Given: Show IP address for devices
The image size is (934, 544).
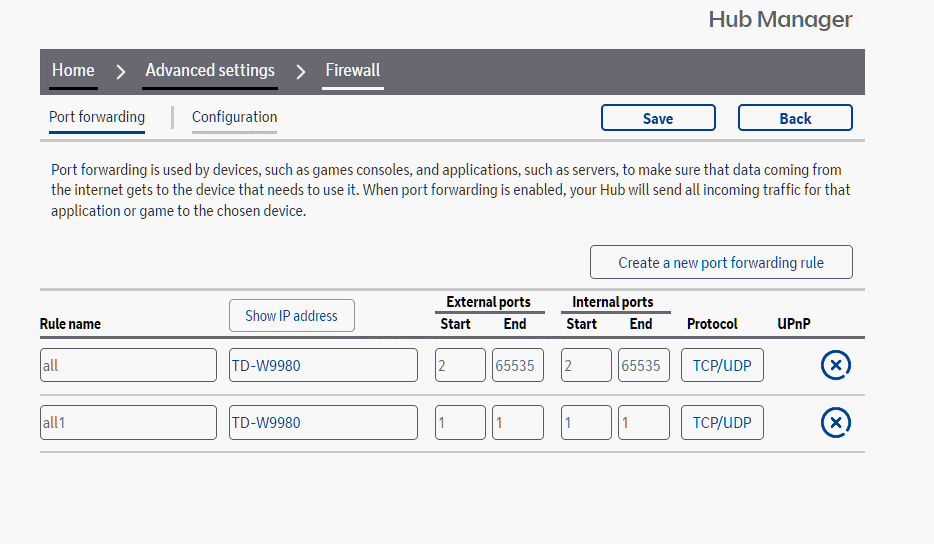Looking at the screenshot, I should [x=291, y=316].
